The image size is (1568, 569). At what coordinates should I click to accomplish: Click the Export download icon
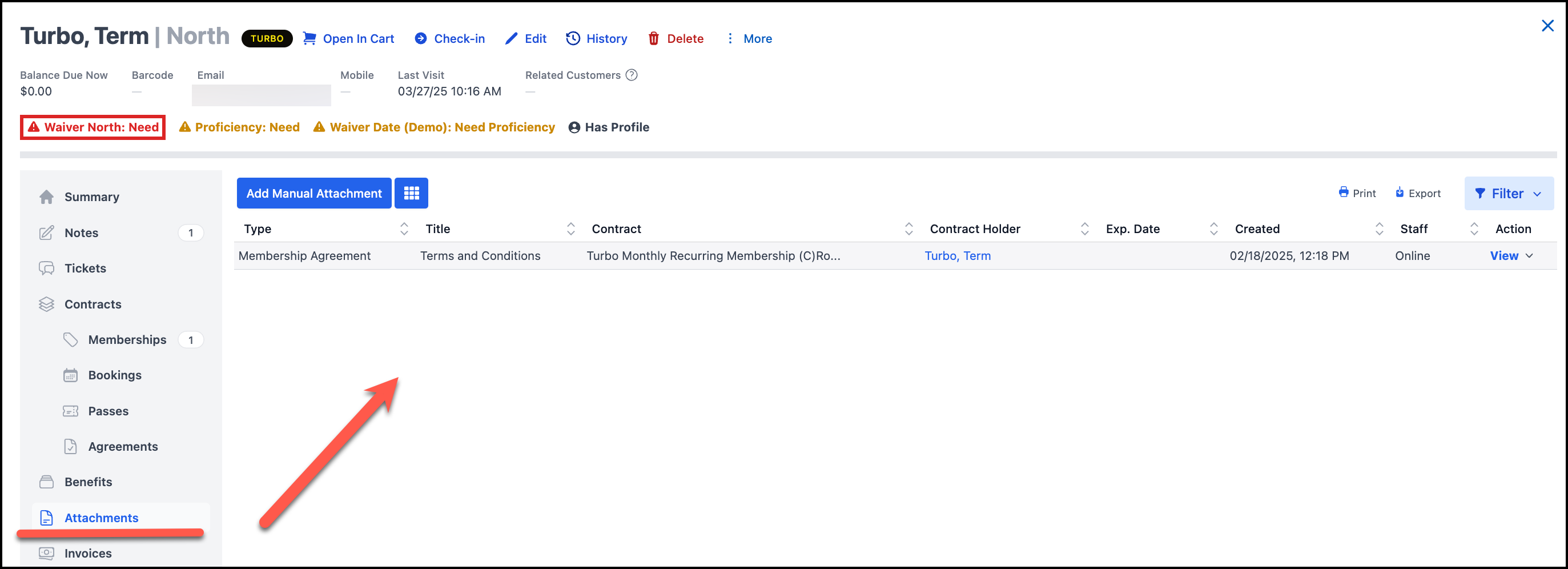coord(1400,193)
